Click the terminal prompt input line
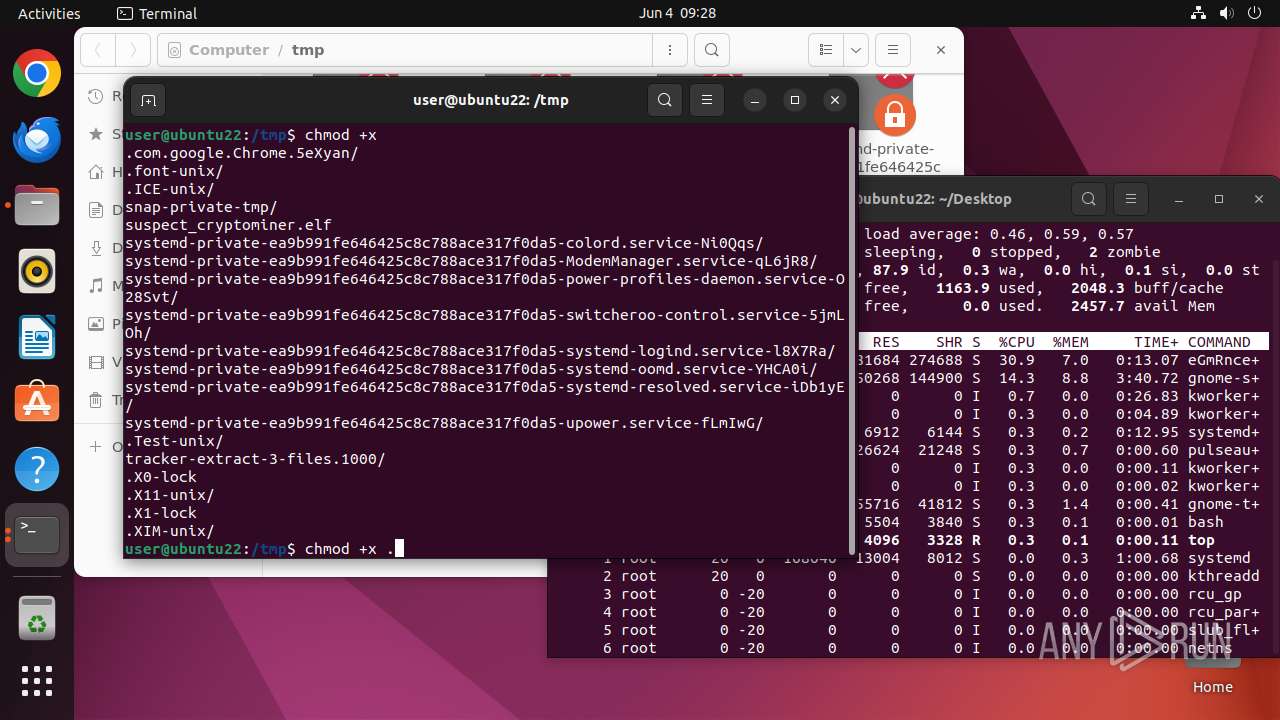The height and width of the screenshot is (720, 1280). click(486, 549)
